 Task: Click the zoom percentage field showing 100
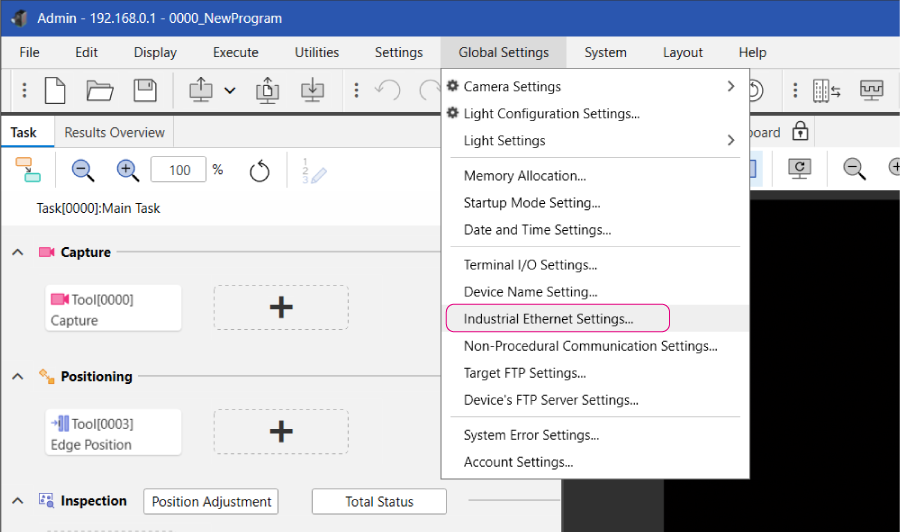coord(179,170)
